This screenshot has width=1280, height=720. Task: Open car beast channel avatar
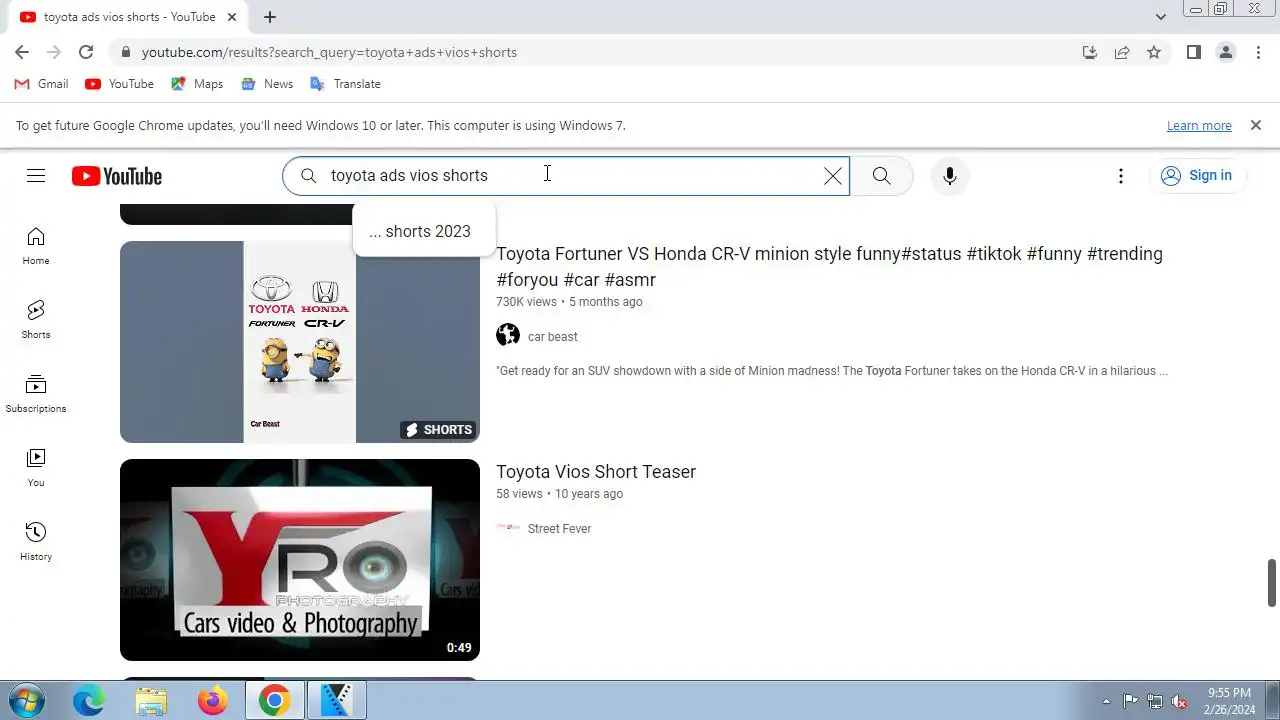[508, 336]
